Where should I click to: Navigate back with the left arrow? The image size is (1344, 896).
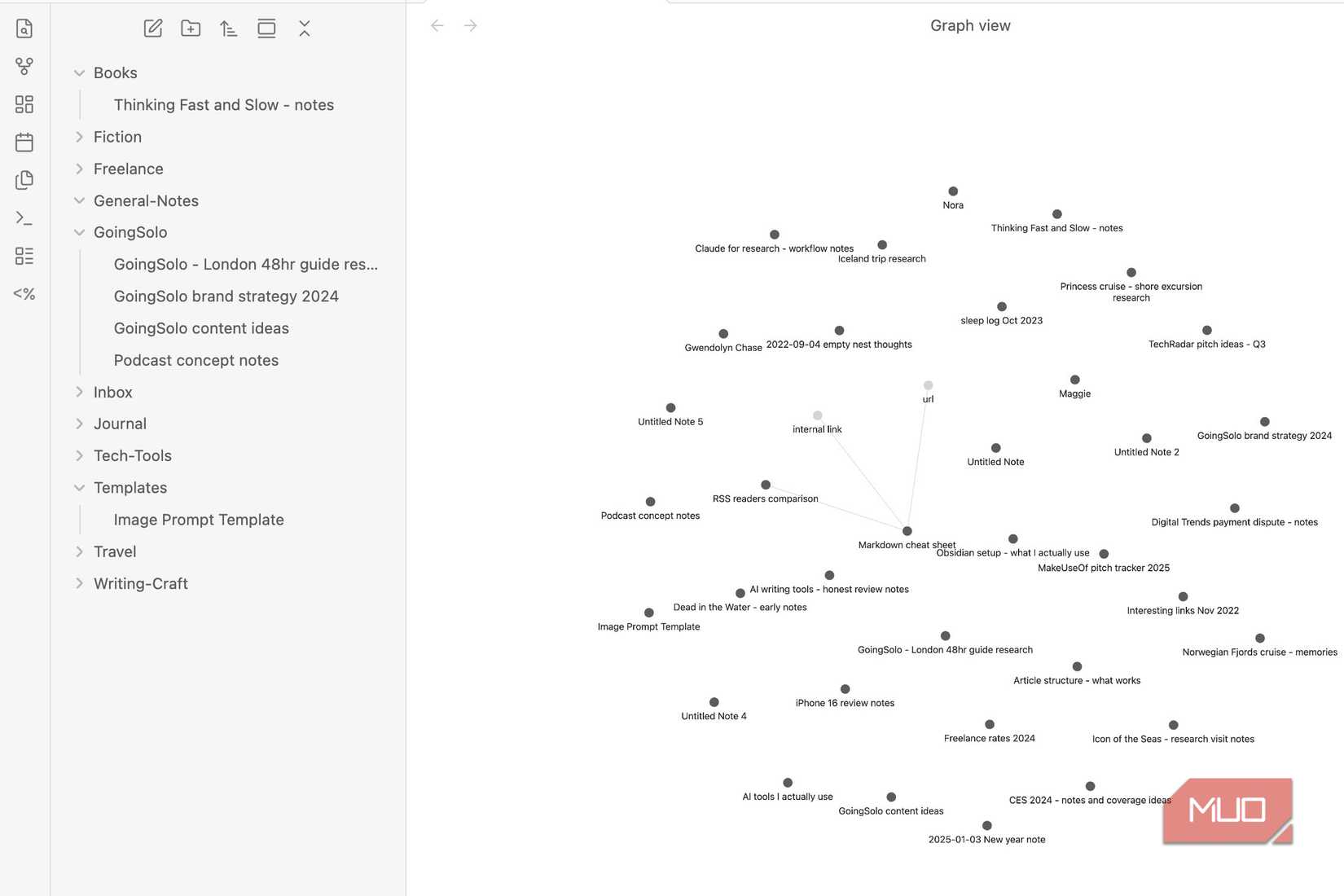437,26
